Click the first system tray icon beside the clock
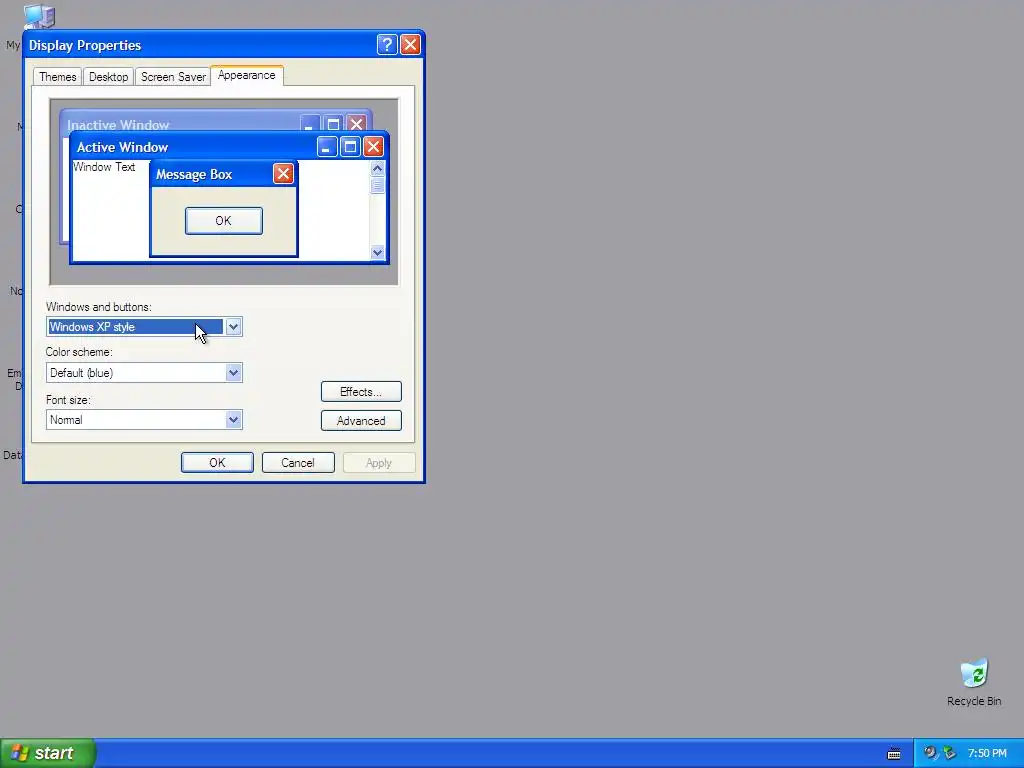Screen dimensions: 1024x768 click(x=930, y=753)
